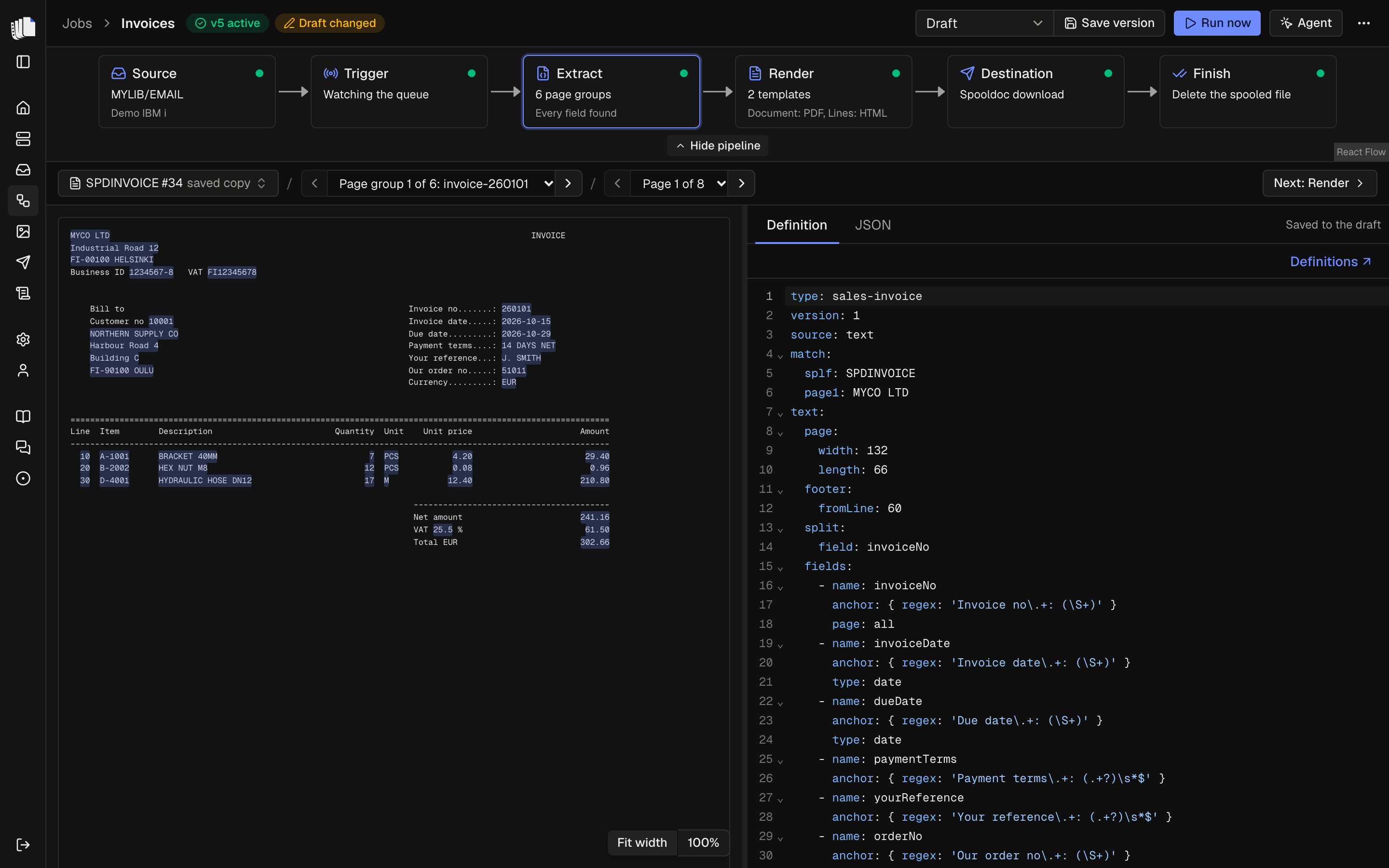
Task: Open the scroll logs sidebar icon
Action: 23,293
